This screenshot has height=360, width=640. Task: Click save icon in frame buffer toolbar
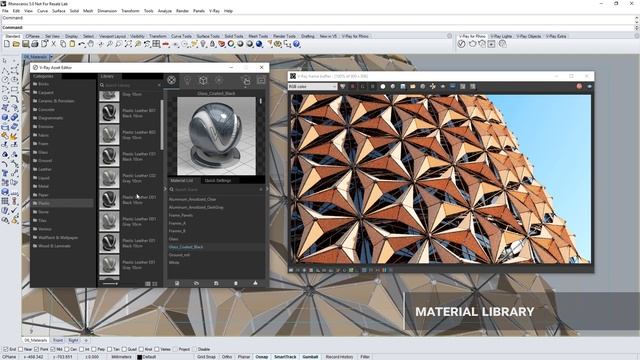[x=403, y=87]
